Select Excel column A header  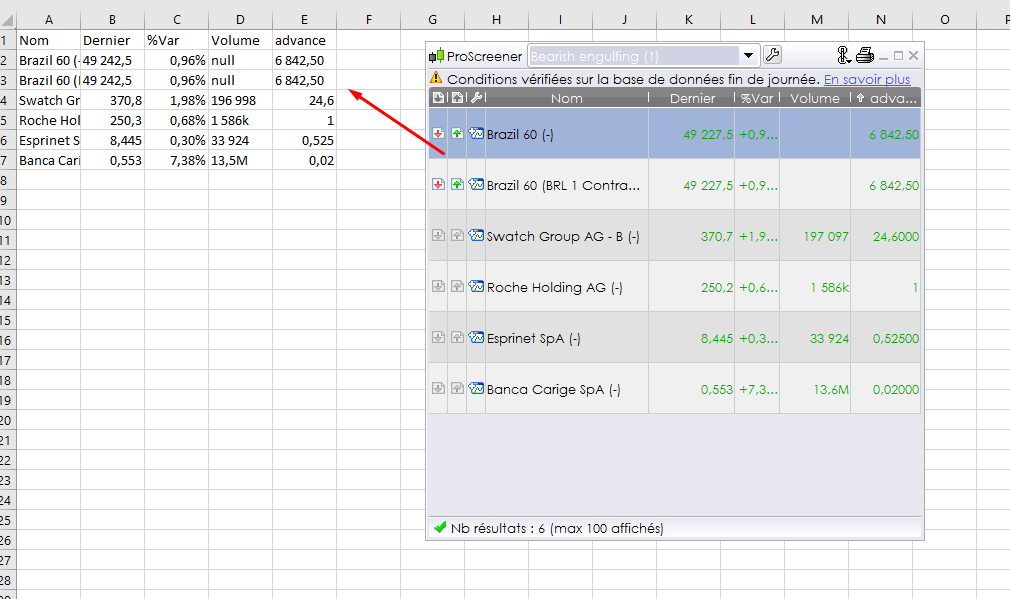point(48,19)
